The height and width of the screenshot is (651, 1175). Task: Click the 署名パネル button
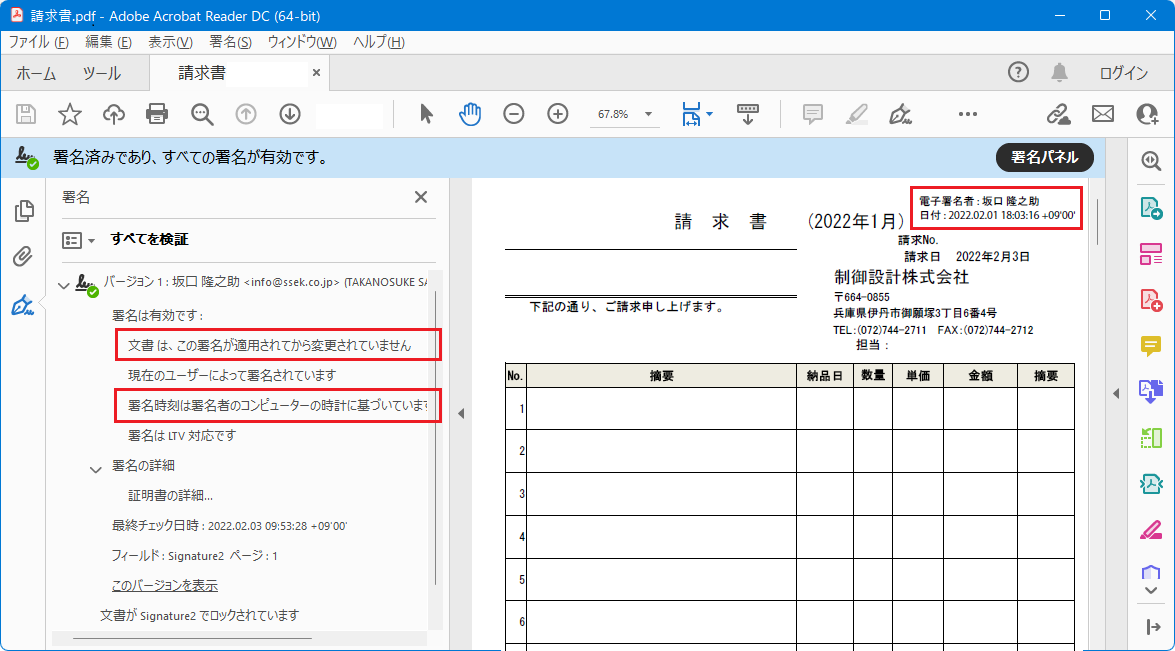click(x=1044, y=157)
